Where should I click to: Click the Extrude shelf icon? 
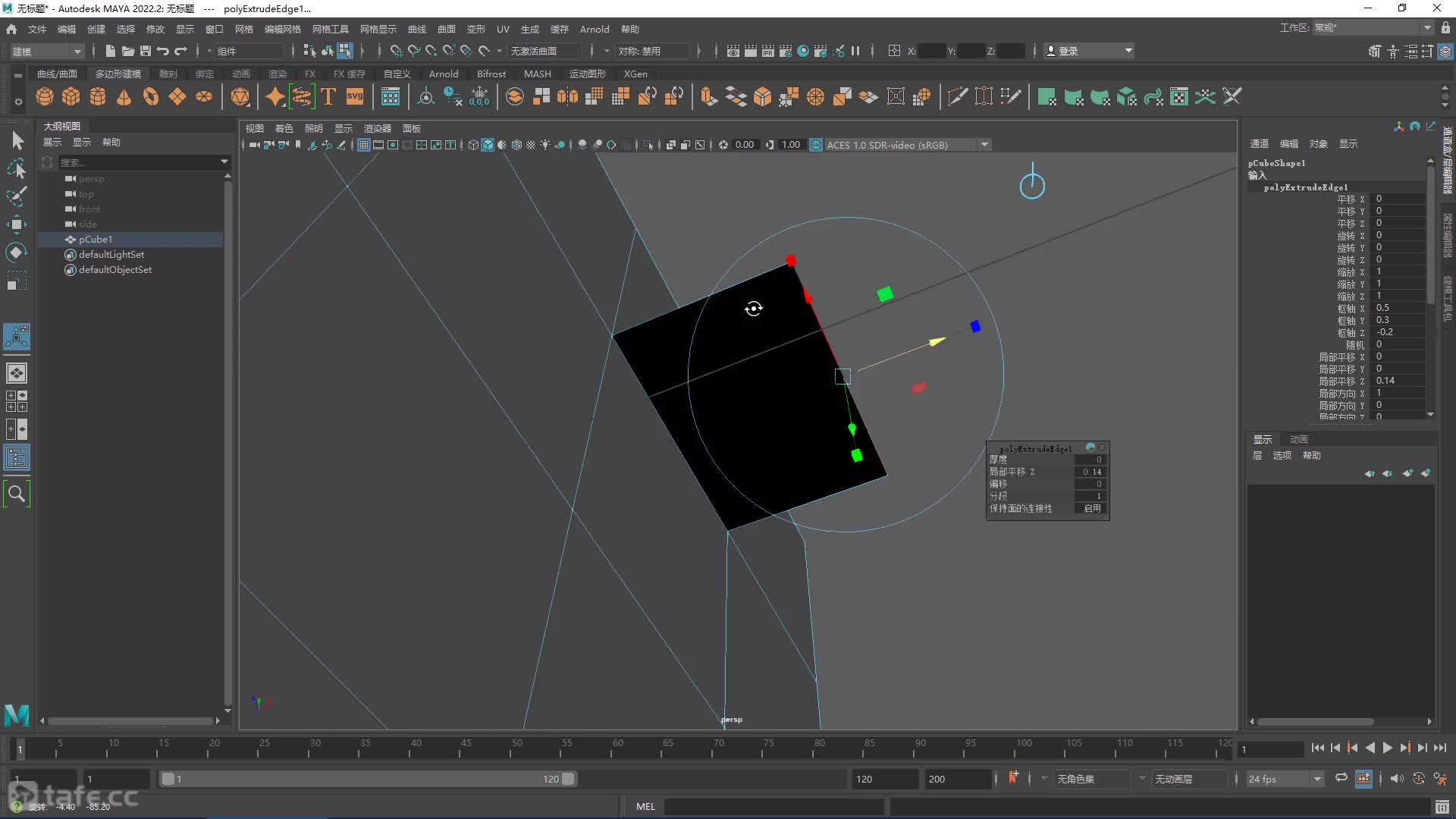(708, 97)
